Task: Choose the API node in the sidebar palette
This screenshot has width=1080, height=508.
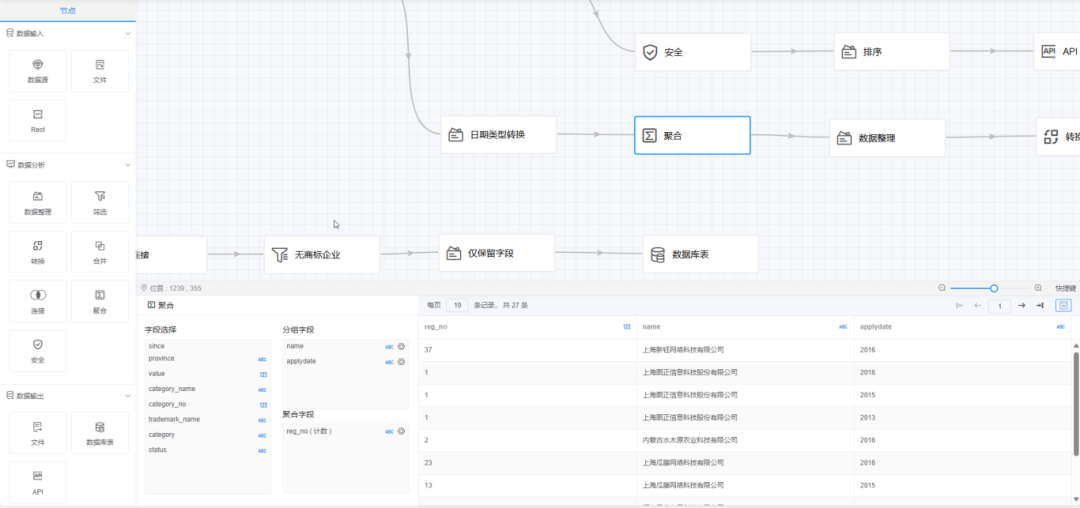Action: tap(38, 482)
